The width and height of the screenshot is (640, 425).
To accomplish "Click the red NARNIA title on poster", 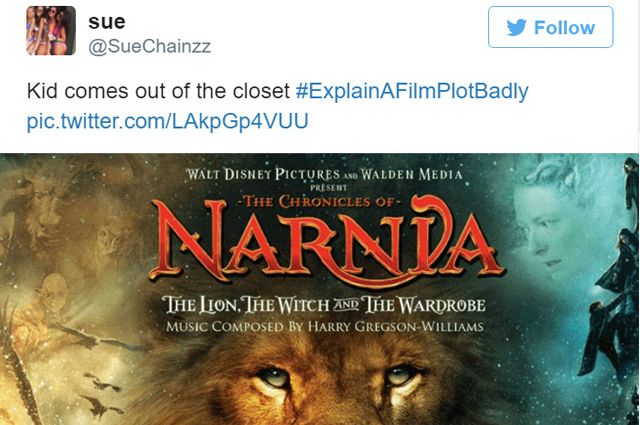I will pos(327,243).
